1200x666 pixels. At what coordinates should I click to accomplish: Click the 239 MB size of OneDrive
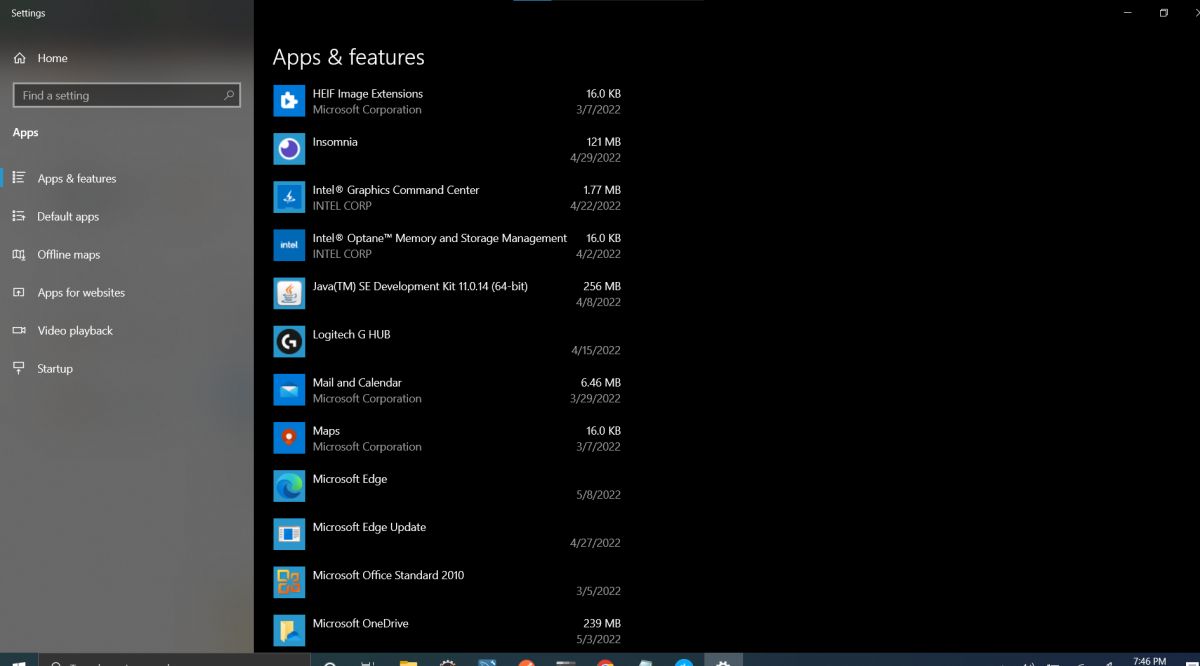coord(602,623)
